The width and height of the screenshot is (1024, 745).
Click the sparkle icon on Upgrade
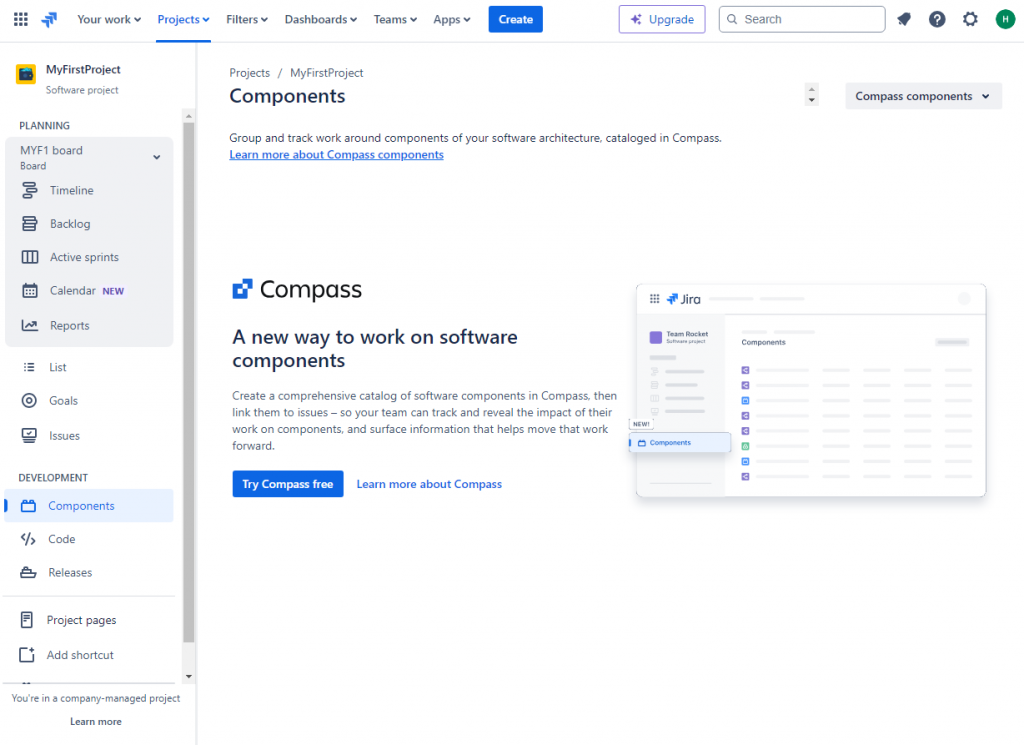coord(635,20)
